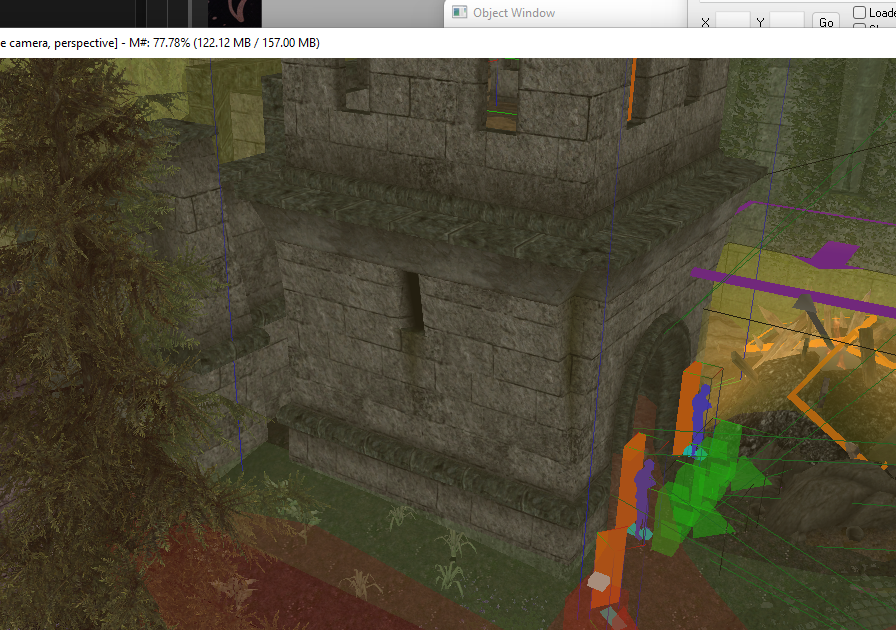Toggle the Loaded checkbox
The width and height of the screenshot is (896, 630).
pyautogui.click(x=859, y=12)
